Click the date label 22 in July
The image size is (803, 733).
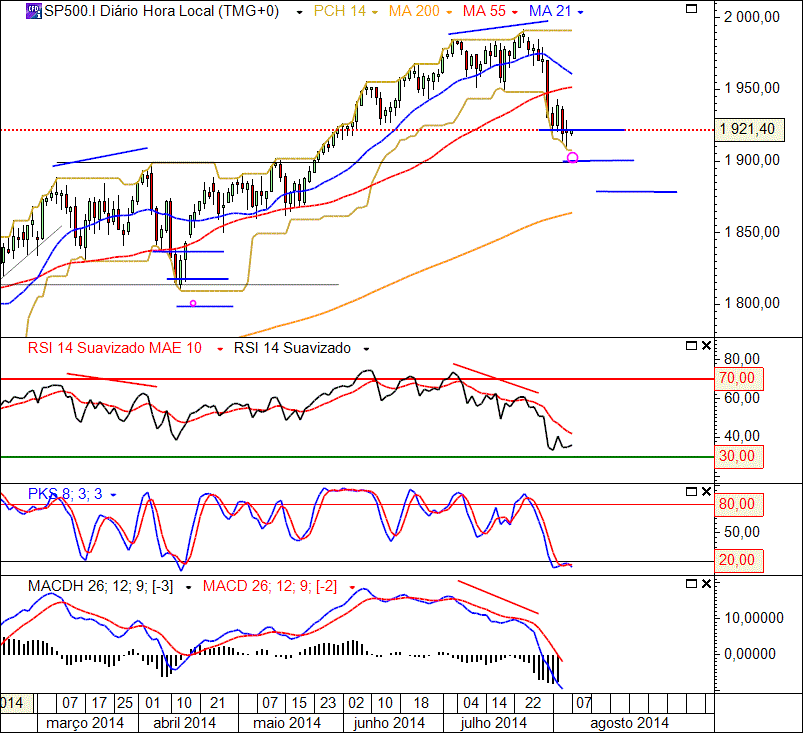pyautogui.click(x=533, y=703)
